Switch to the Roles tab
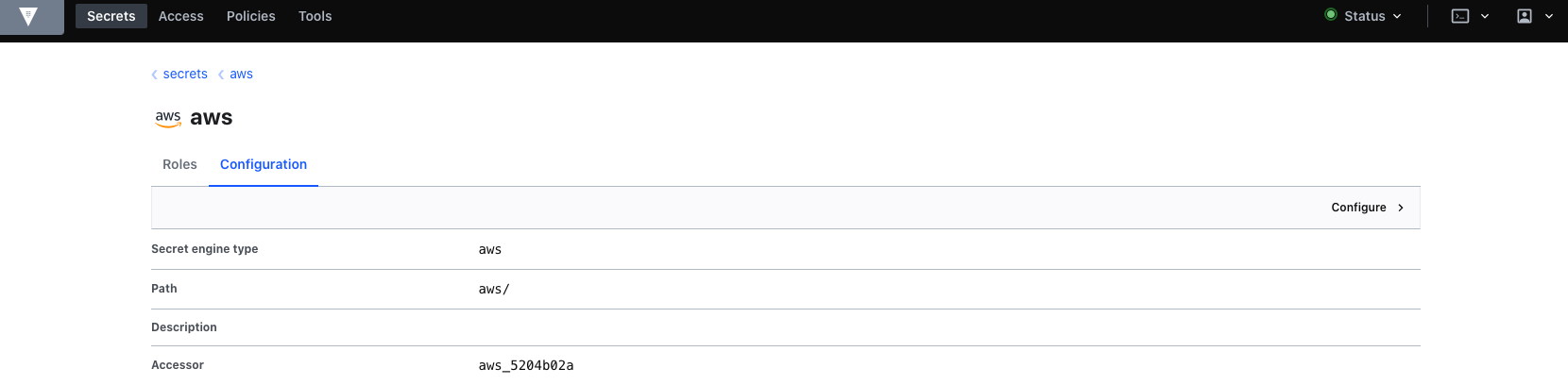1568x385 pixels. pos(179,164)
